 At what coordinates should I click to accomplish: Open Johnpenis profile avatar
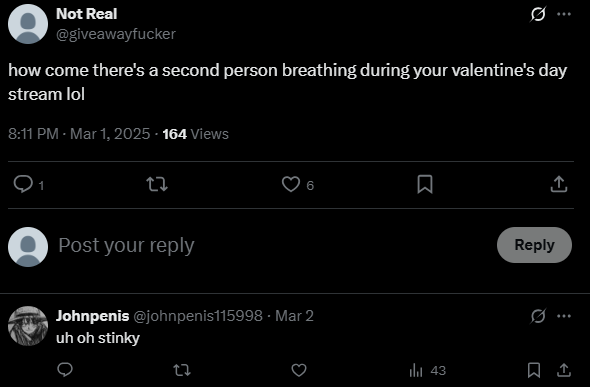[28, 326]
